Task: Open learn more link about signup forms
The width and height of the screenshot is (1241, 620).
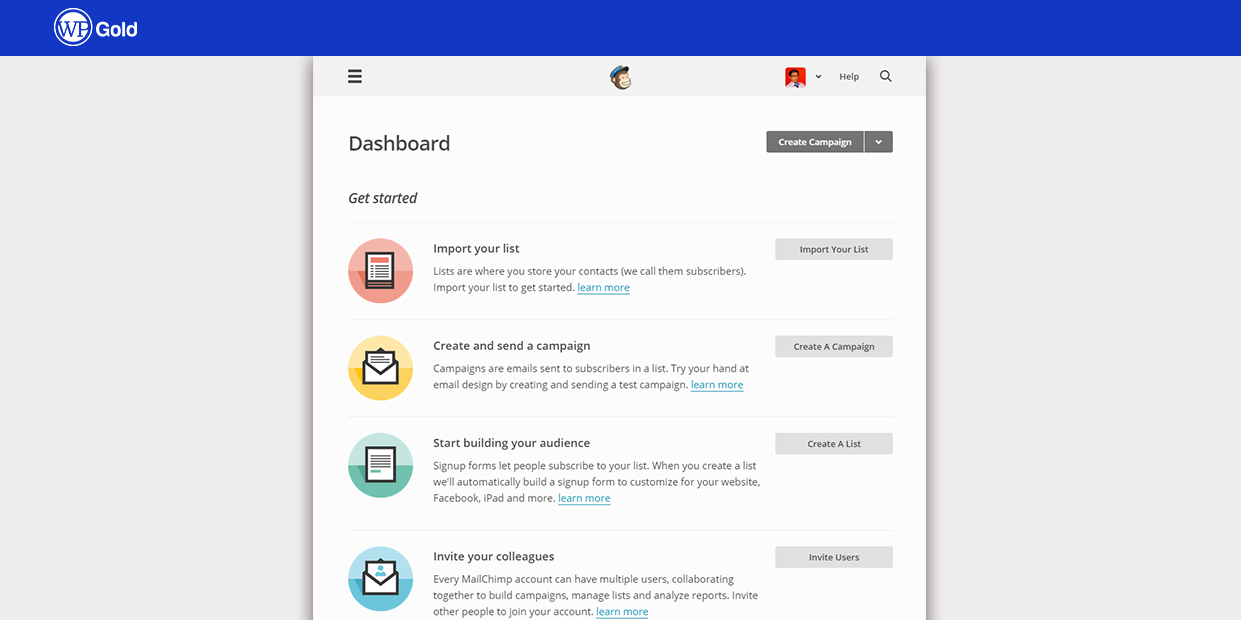Action: (584, 498)
